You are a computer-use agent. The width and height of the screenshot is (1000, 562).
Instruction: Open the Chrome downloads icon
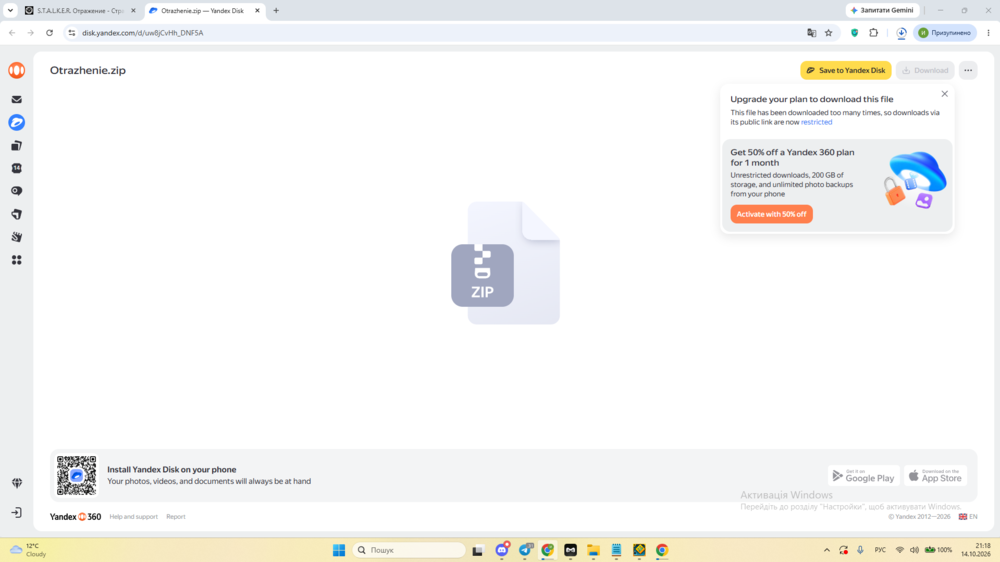coord(901,33)
